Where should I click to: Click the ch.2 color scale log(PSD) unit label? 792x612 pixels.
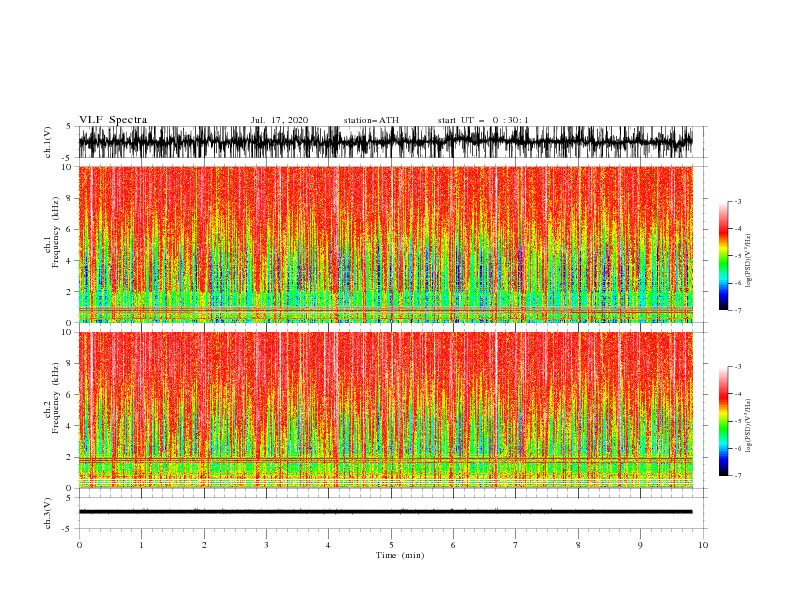click(749, 426)
